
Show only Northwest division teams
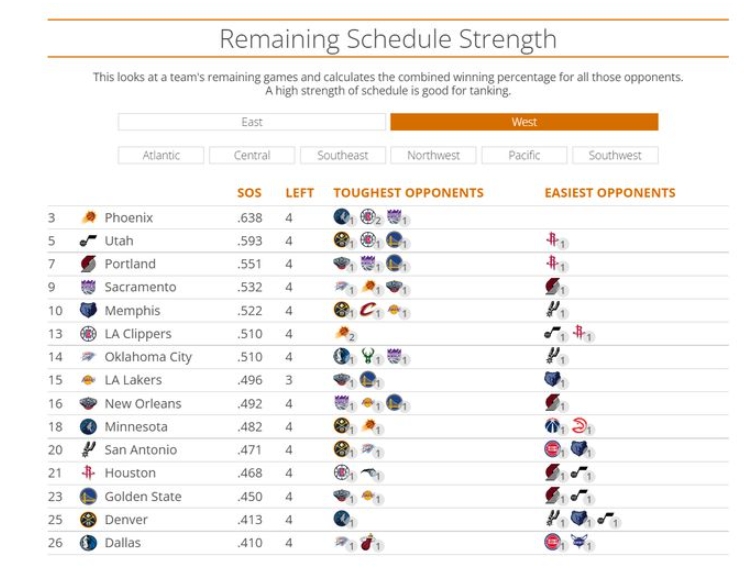pyautogui.click(x=433, y=155)
